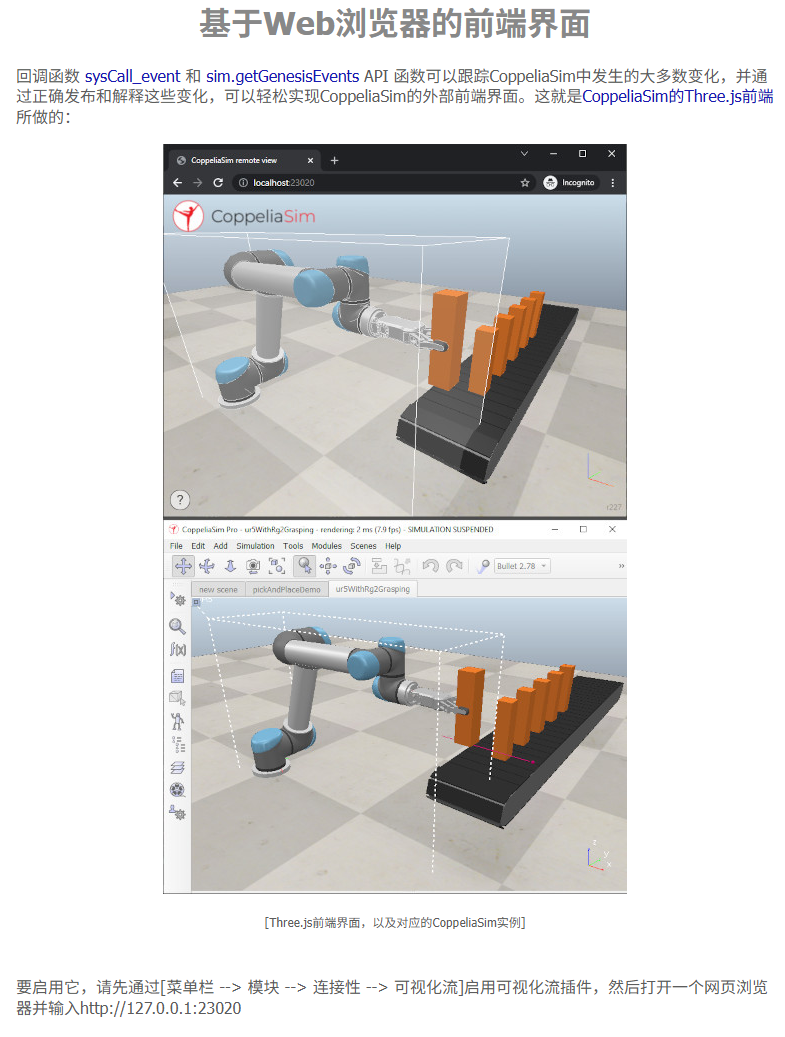
Task: Reload the localhost page in the browser
Action: (218, 183)
